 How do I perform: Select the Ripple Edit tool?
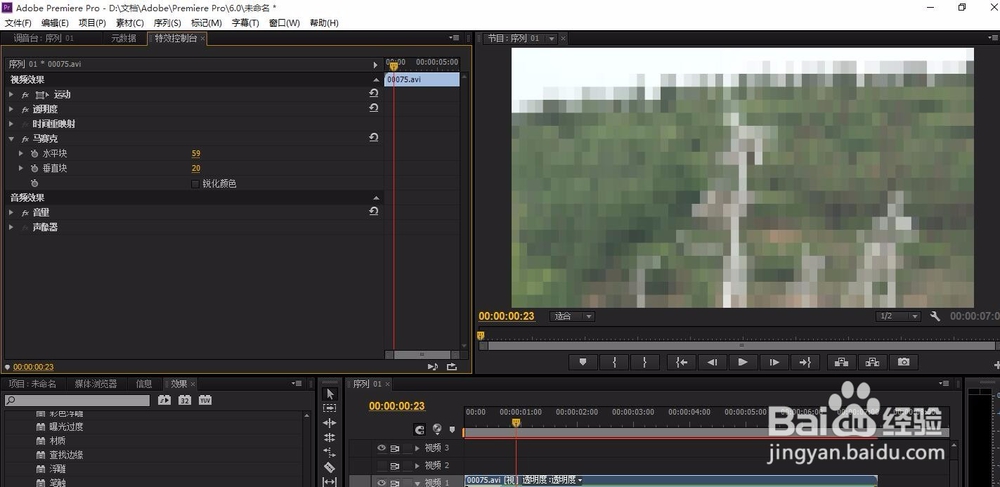coord(330,423)
